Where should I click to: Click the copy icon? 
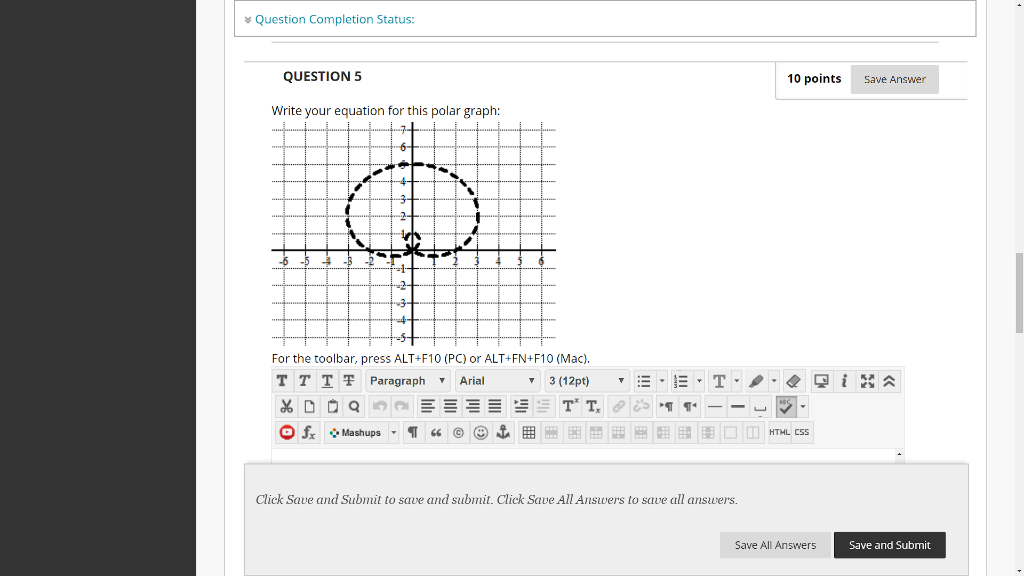click(x=309, y=407)
